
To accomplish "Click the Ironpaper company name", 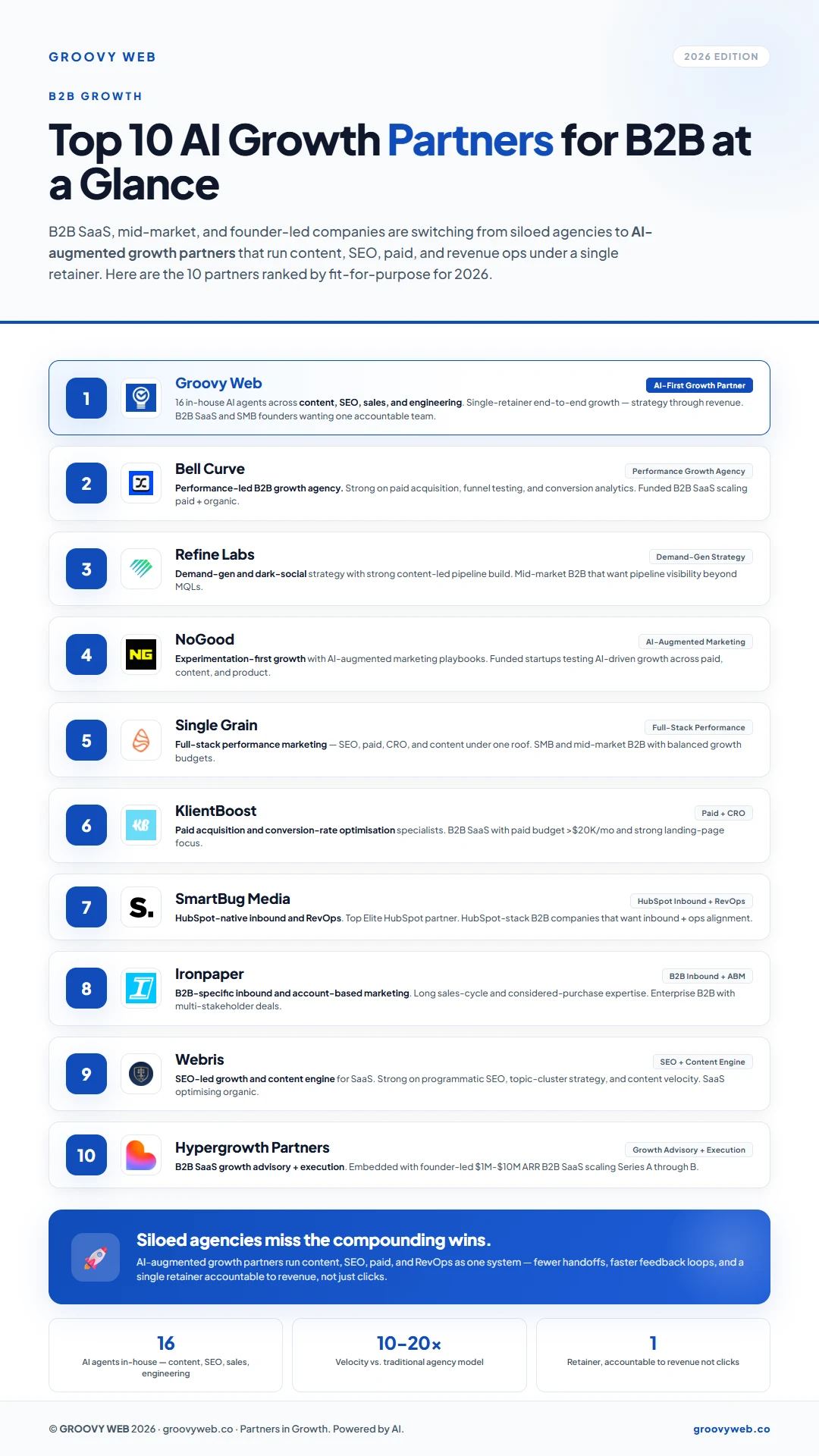I will [209, 974].
